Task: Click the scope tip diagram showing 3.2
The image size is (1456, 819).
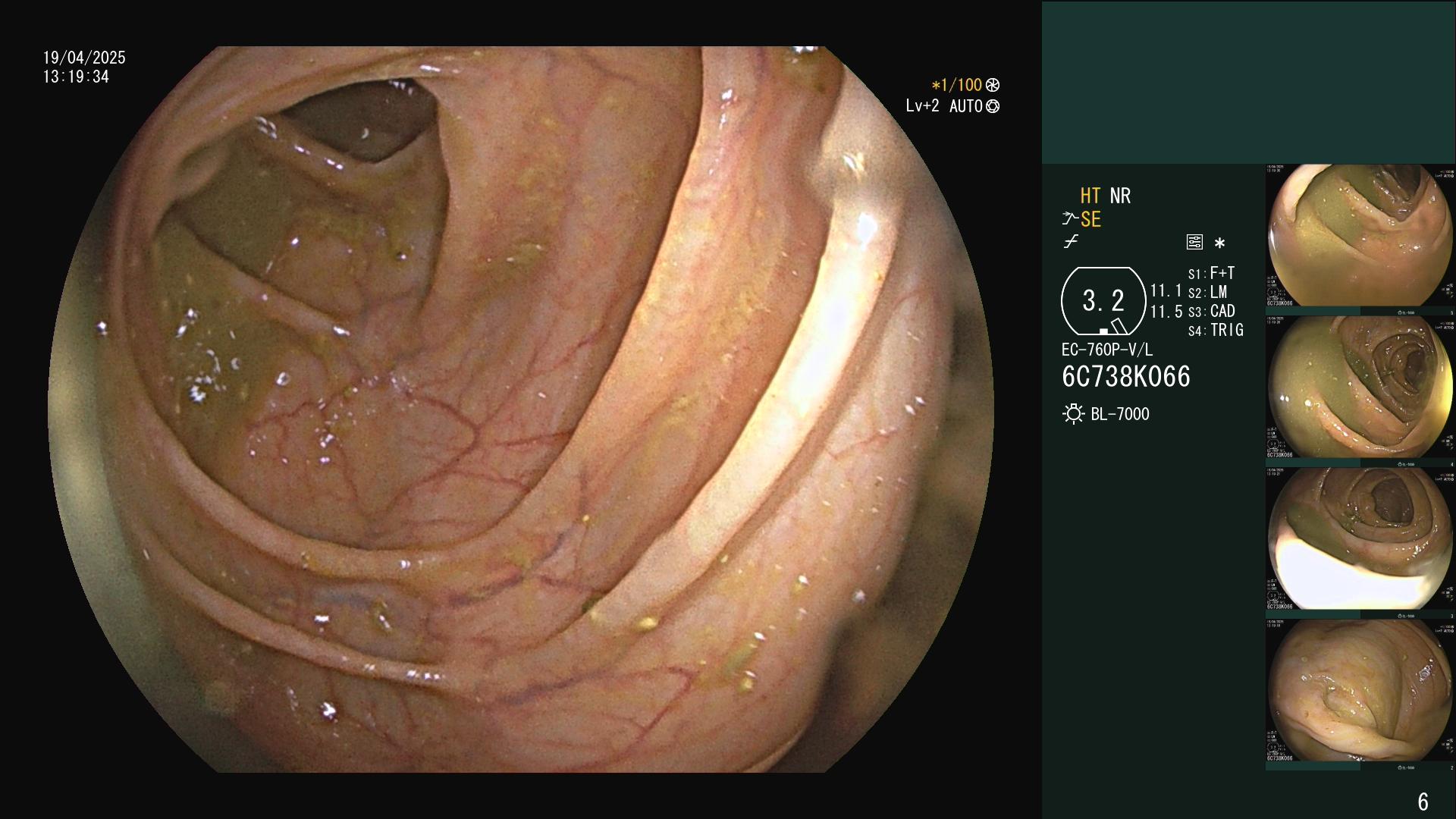Action: click(x=1103, y=301)
